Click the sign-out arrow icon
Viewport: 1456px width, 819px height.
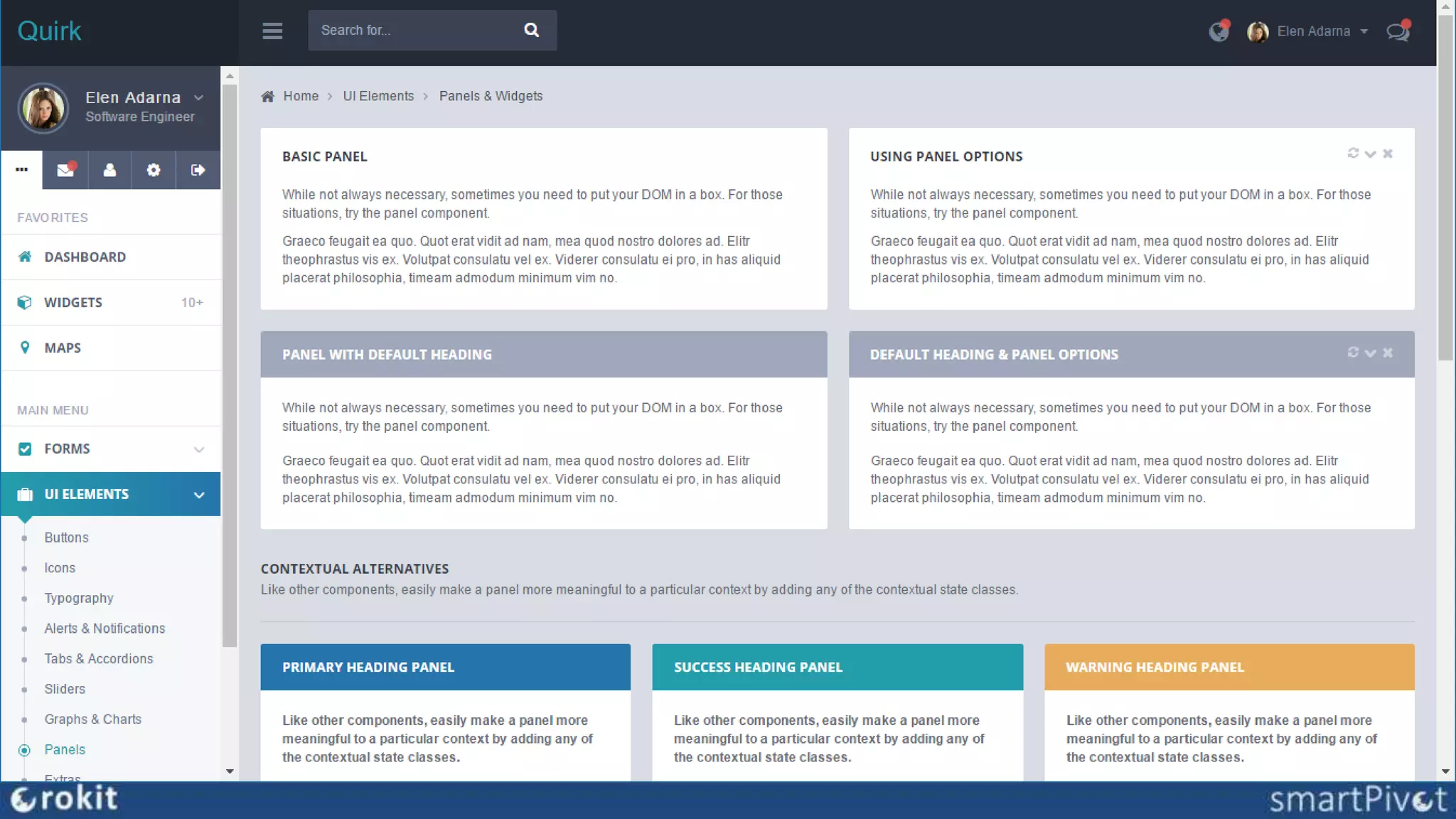[x=198, y=170]
